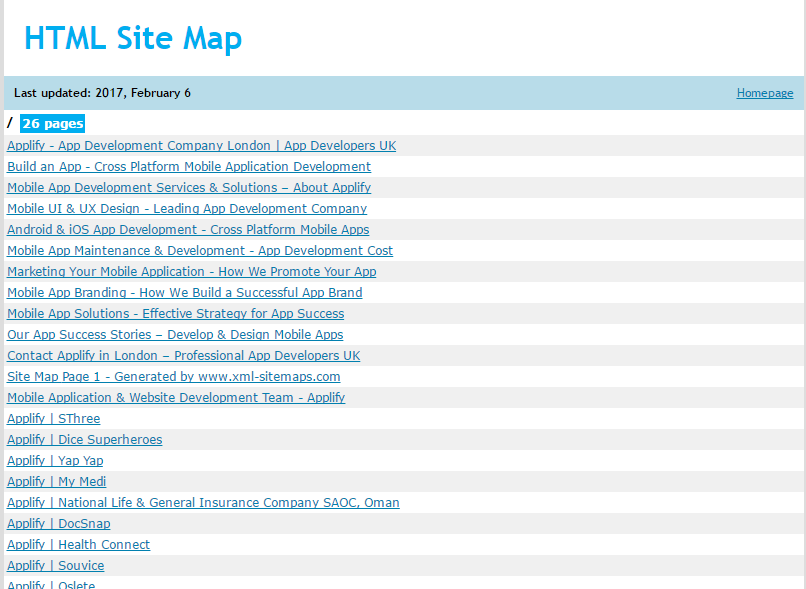Open Applify | My Medi link
The image size is (806, 589).
[x=57, y=482]
